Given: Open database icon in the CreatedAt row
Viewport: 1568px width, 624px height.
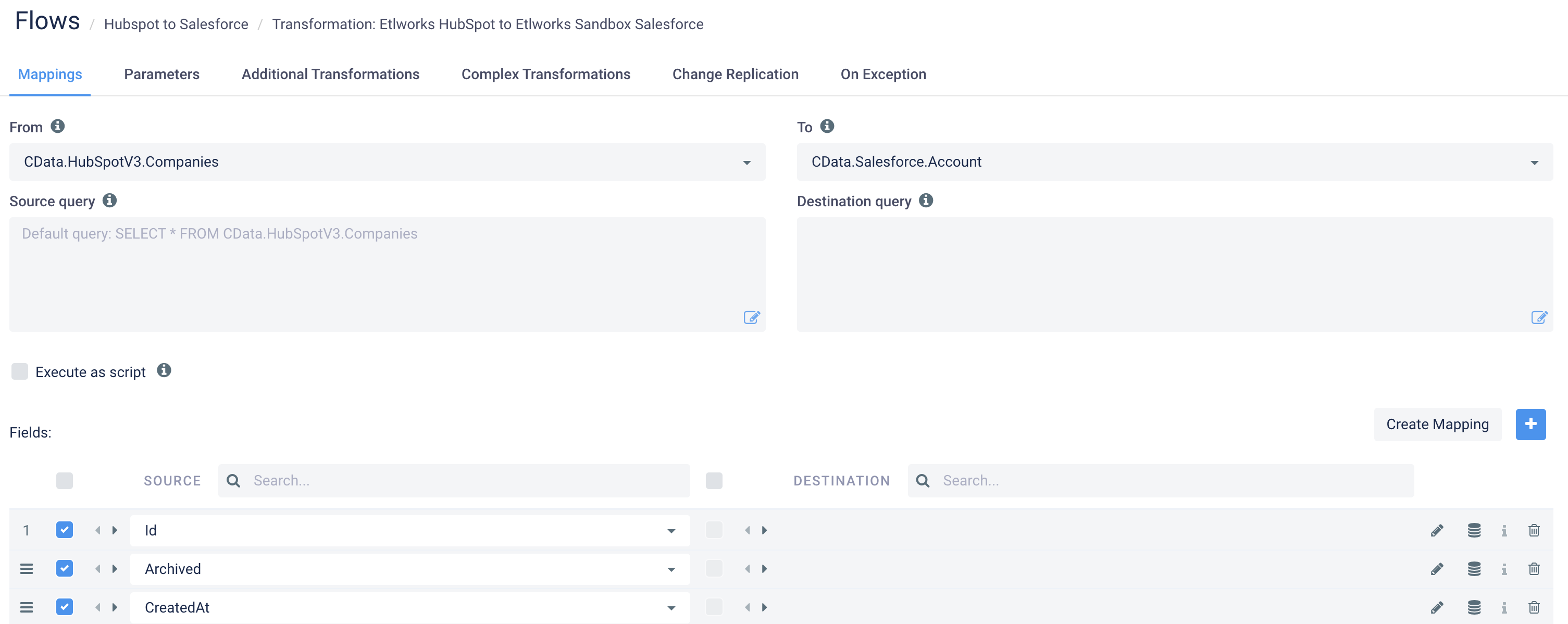Looking at the screenshot, I should (1474, 607).
